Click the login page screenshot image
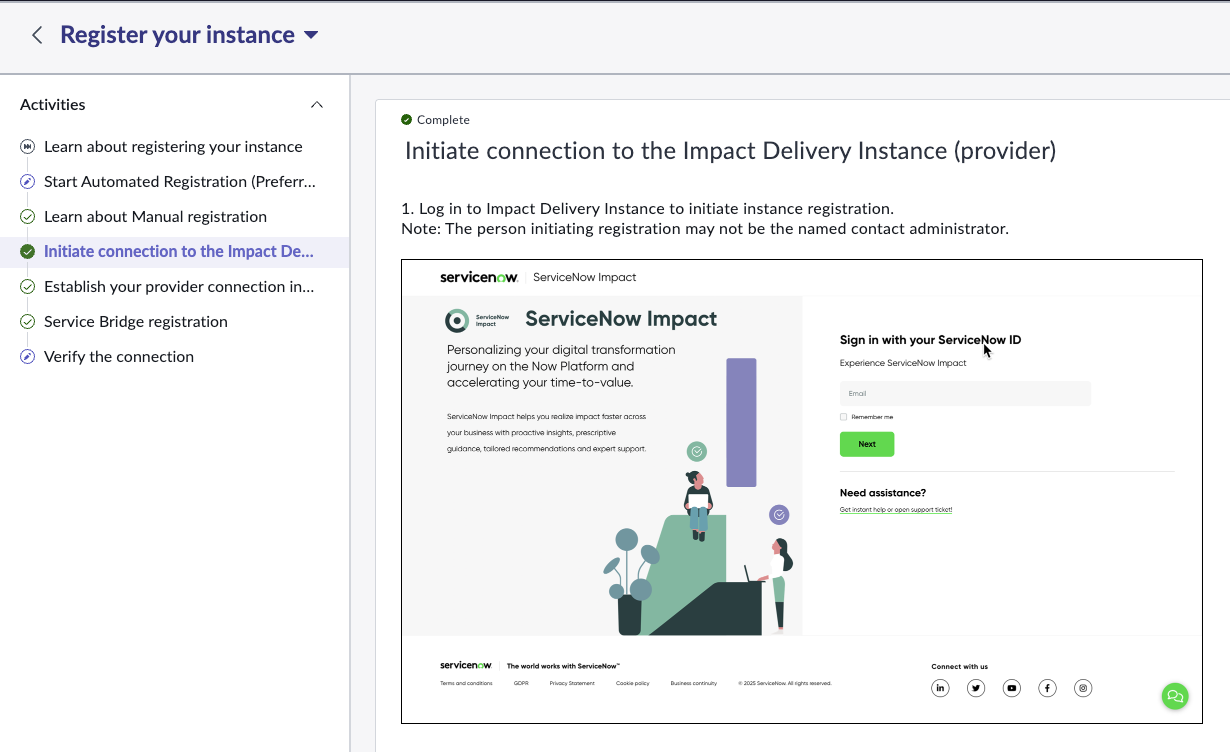 tap(802, 491)
